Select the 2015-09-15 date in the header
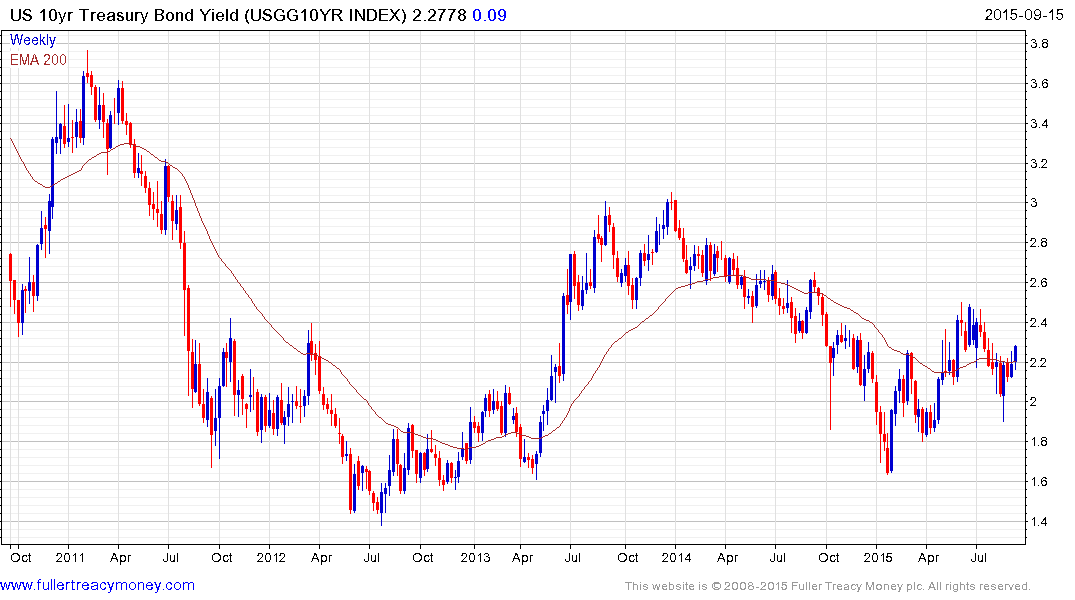 click(1024, 15)
